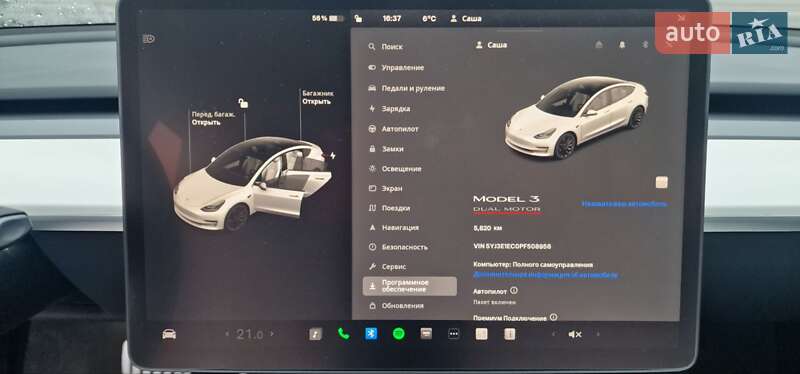Tap the 21.0 temperature value
The height and width of the screenshot is (374, 800).
(x=249, y=335)
